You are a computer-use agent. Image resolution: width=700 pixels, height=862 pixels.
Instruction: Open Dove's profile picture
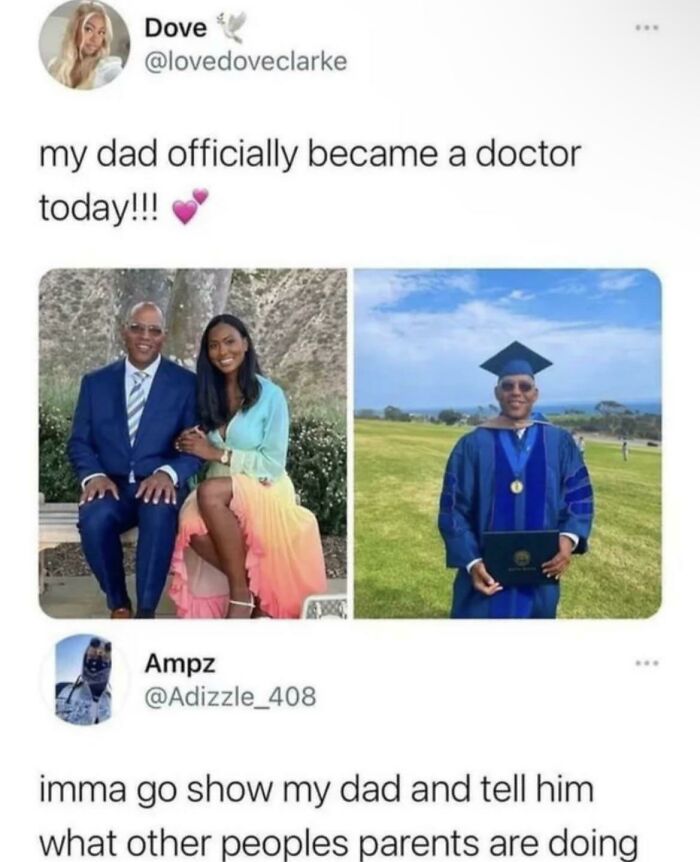click(x=84, y=43)
